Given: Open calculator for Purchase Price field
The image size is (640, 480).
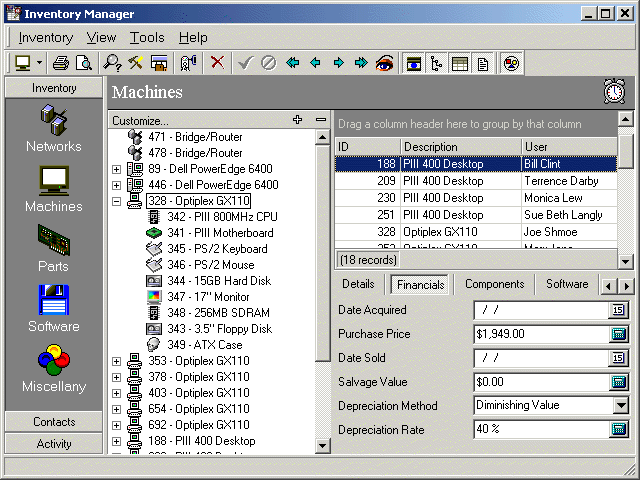Looking at the screenshot, I should pyautogui.click(x=618, y=334).
